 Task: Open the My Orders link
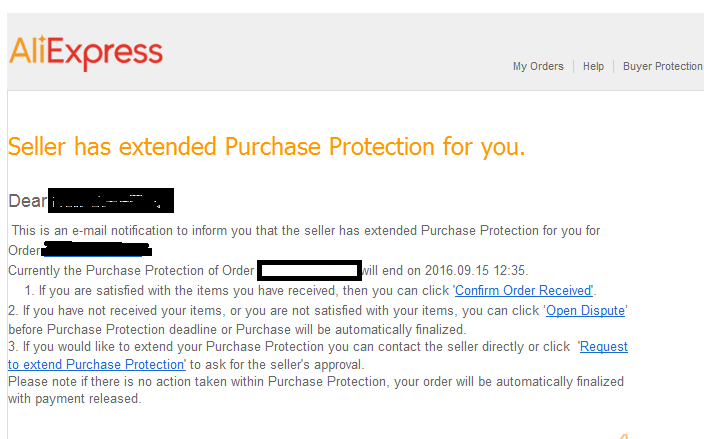pyautogui.click(x=538, y=66)
